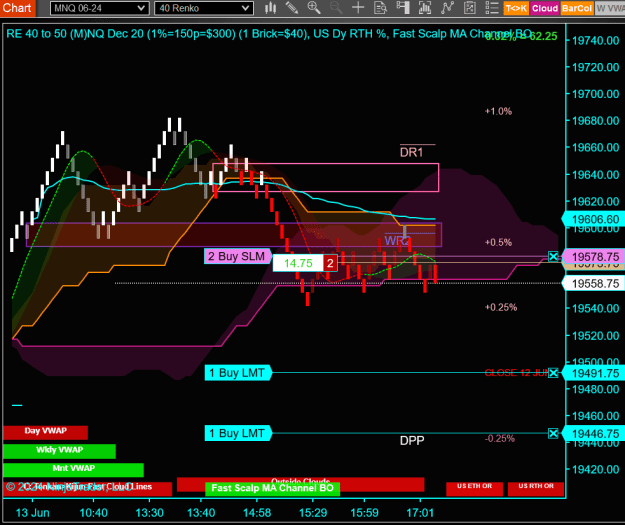Toggle the Chart Trader panel icon
625x525 pixels.
pyautogui.click(x=403, y=8)
